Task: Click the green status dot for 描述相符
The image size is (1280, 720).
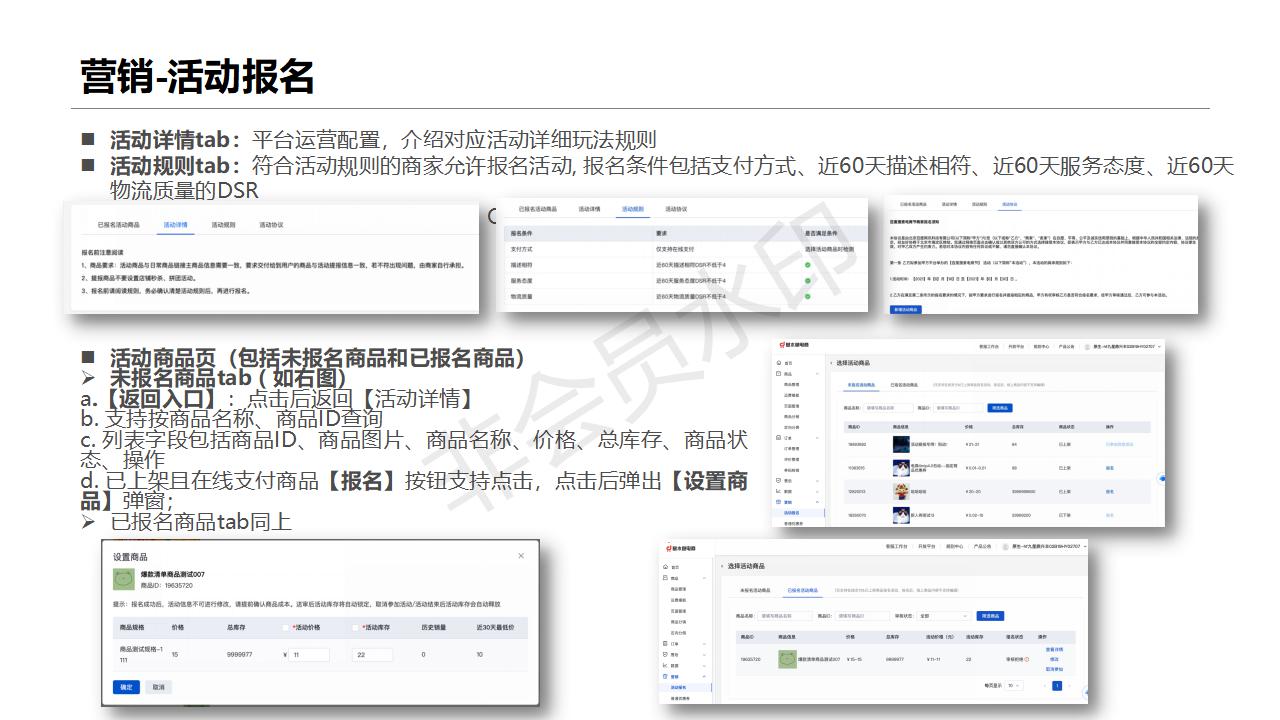Action: point(807,265)
